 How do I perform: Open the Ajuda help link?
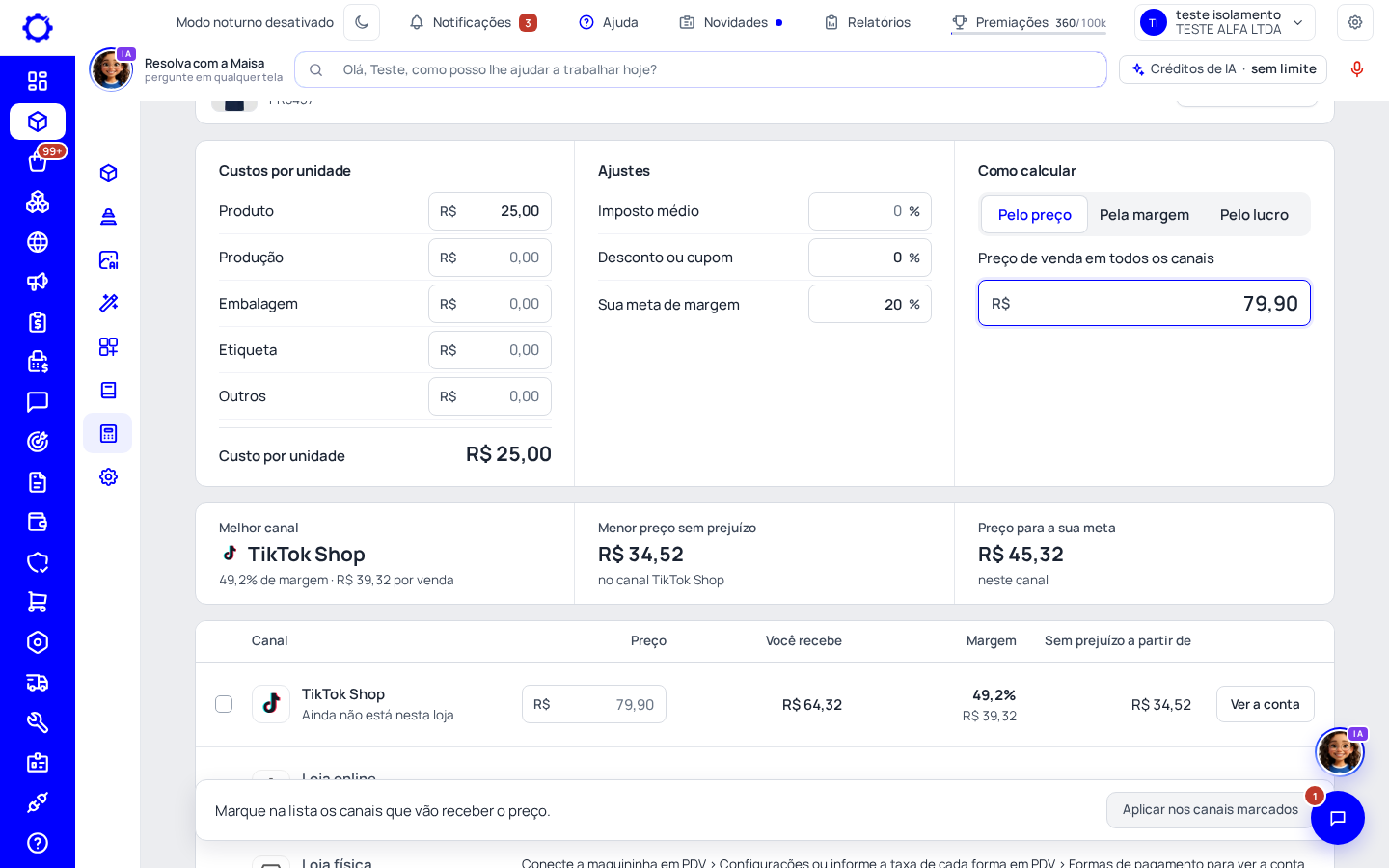(x=609, y=22)
